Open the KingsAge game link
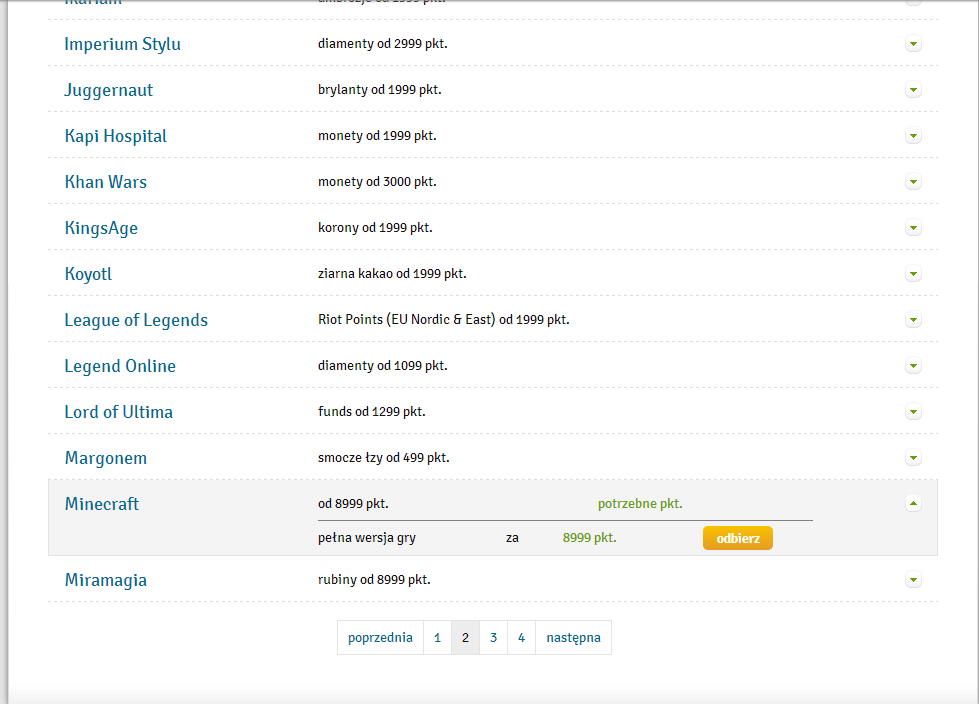Viewport: 979px width, 704px height. pos(101,228)
